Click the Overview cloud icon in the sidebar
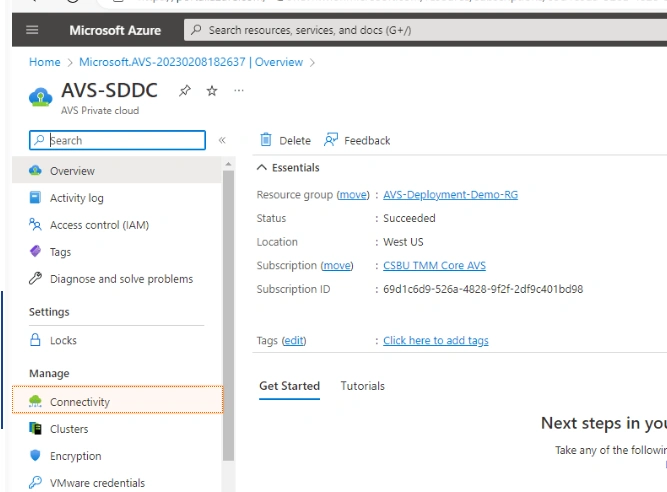667x492 pixels. [35, 171]
